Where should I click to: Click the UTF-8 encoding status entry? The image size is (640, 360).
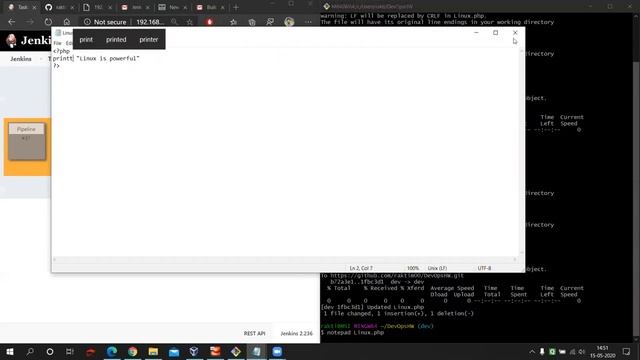tap(484, 268)
